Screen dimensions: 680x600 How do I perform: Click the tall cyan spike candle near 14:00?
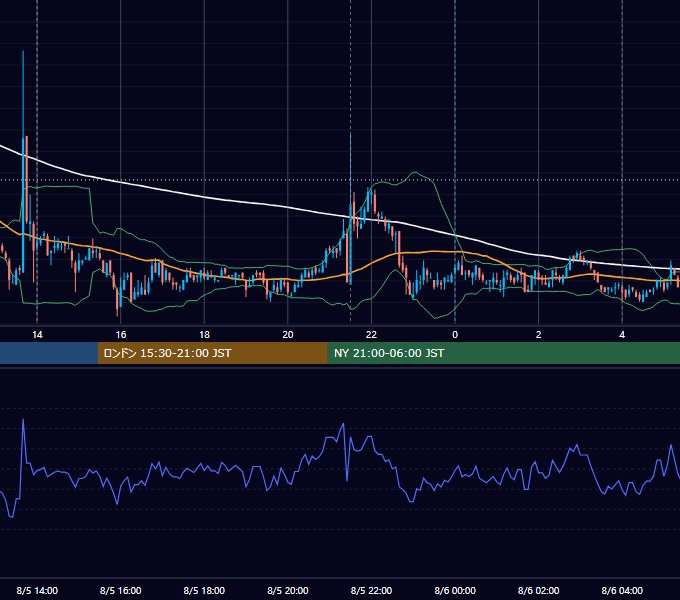tap(23, 162)
